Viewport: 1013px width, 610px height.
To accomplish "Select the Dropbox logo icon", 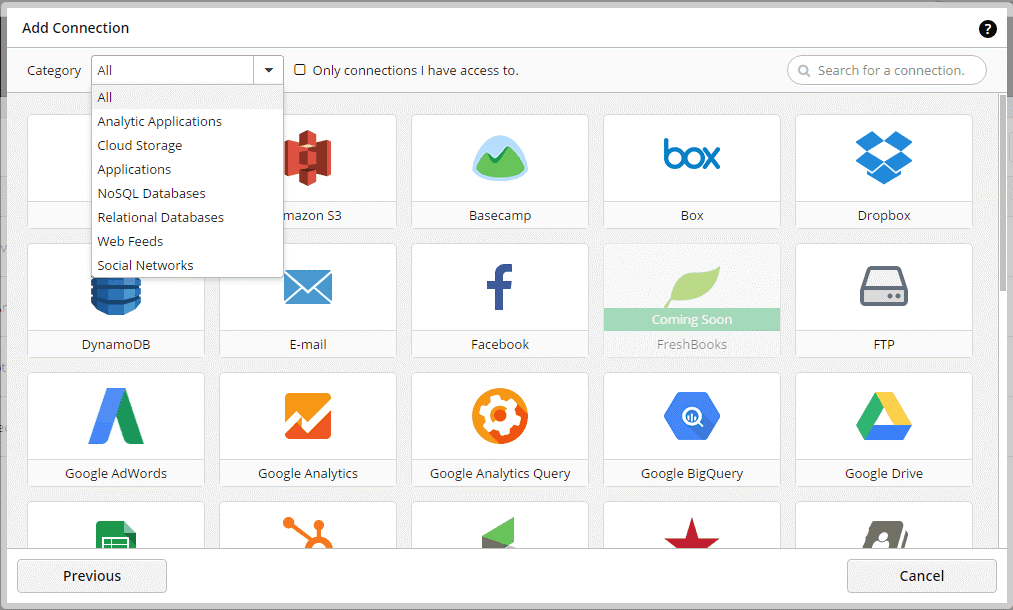I will click(884, 158).
